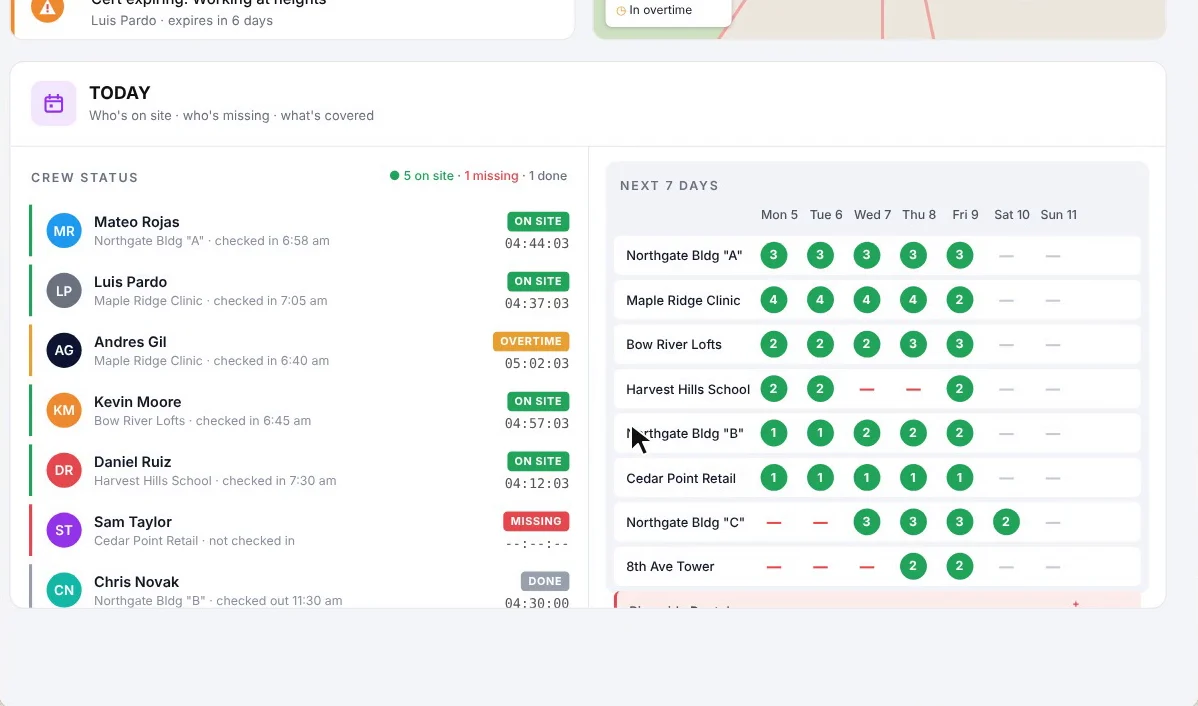Image resolution: width=1198 pixels, height=706 pixels.
Task: Open 8th Ave Tower schedule row
Action: click(877, 566)
